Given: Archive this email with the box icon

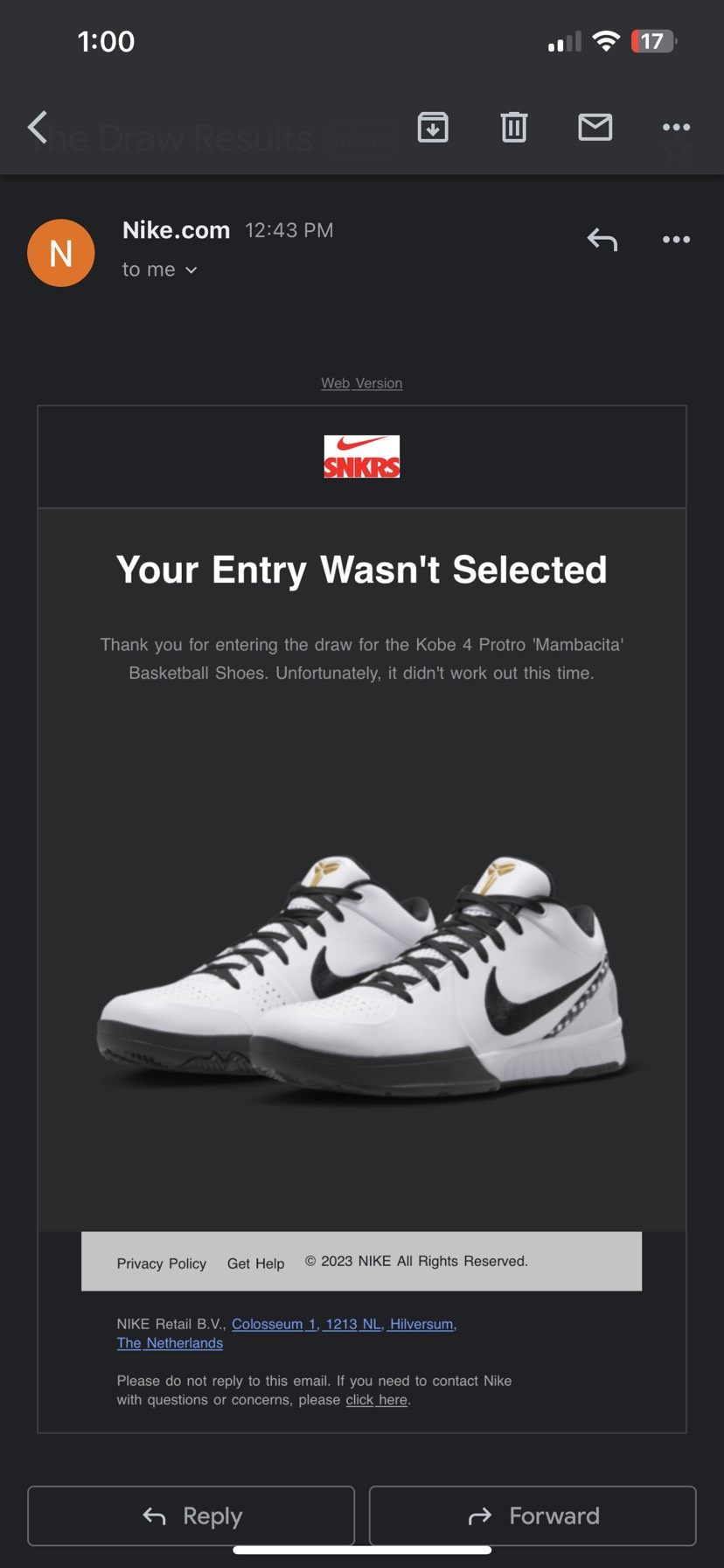Looking at the screenshot, I should (433, 128).
